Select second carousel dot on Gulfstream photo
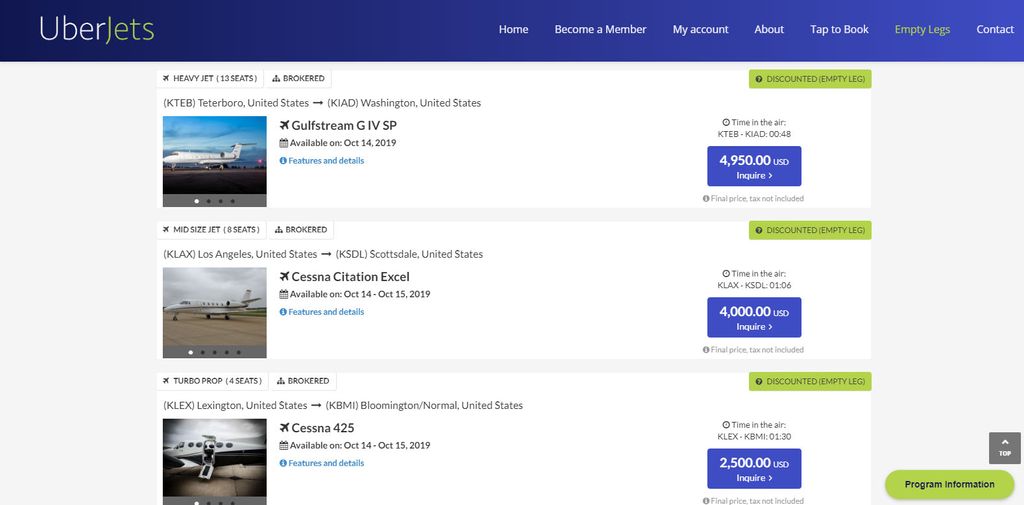Viewport: 1024px width, 505px height. coord(208,201)
